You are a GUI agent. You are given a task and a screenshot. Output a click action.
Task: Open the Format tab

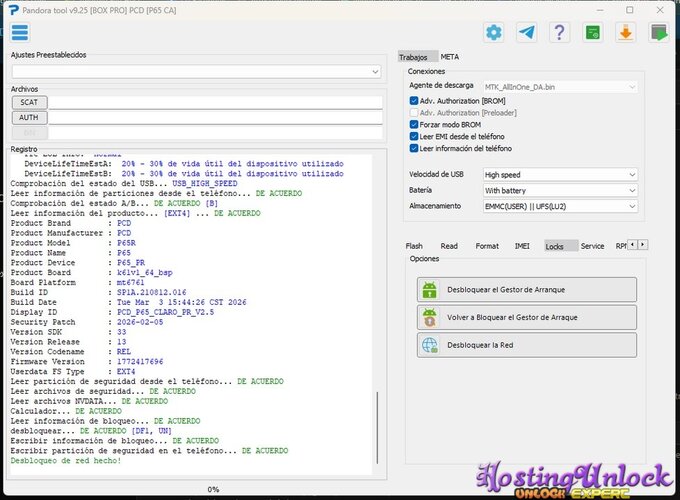[487, 246]
